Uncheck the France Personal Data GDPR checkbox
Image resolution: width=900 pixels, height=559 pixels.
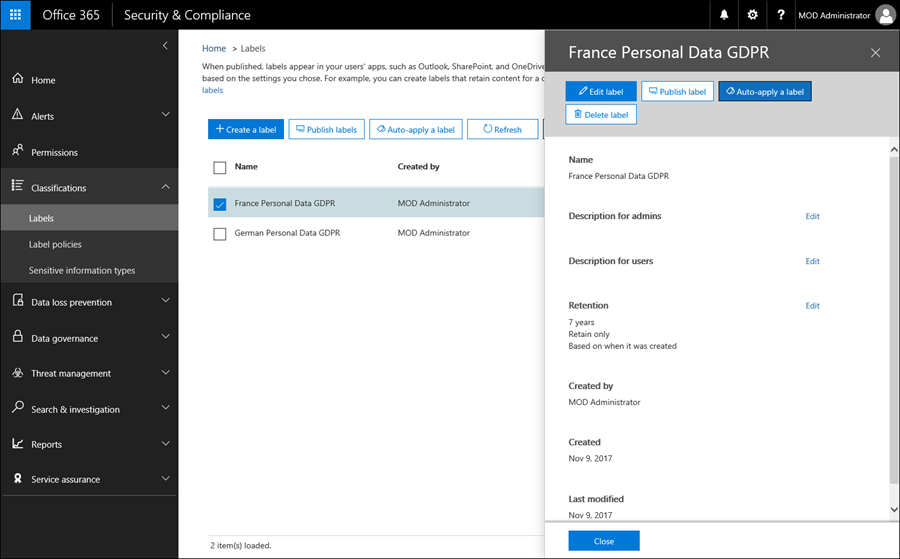click(x=220, y=204)
